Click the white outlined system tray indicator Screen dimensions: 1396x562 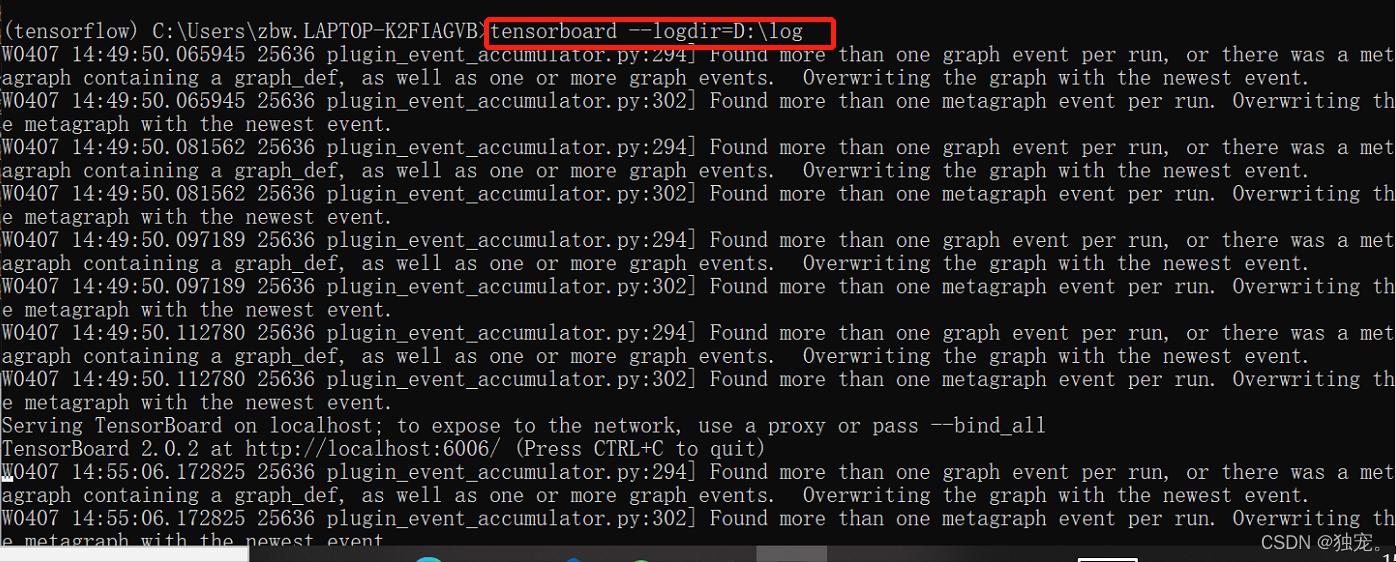click(1107, 560)
